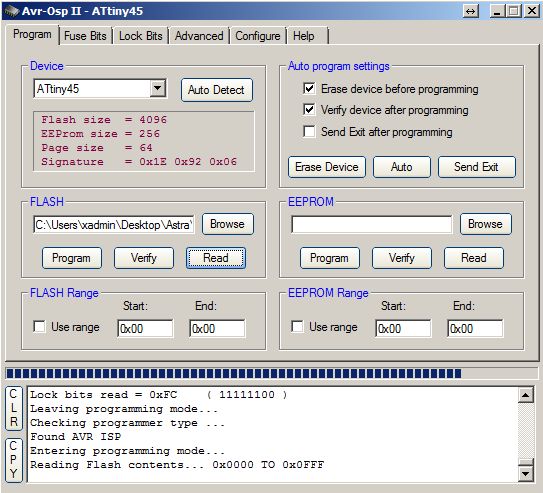
Task: Click the Found AVR ISP log line
Action: (75, 437)
